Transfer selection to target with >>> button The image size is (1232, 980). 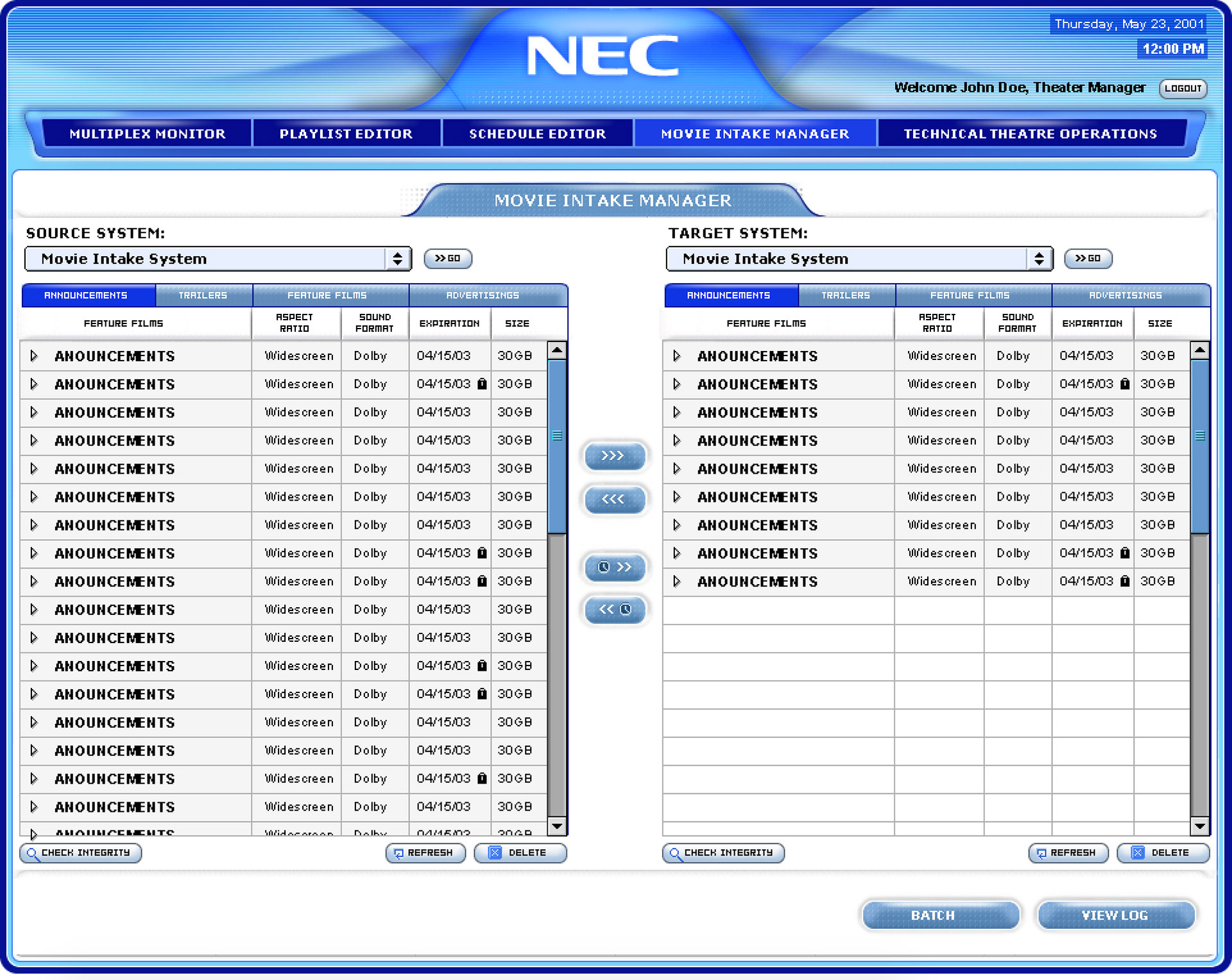pos(615,456)
